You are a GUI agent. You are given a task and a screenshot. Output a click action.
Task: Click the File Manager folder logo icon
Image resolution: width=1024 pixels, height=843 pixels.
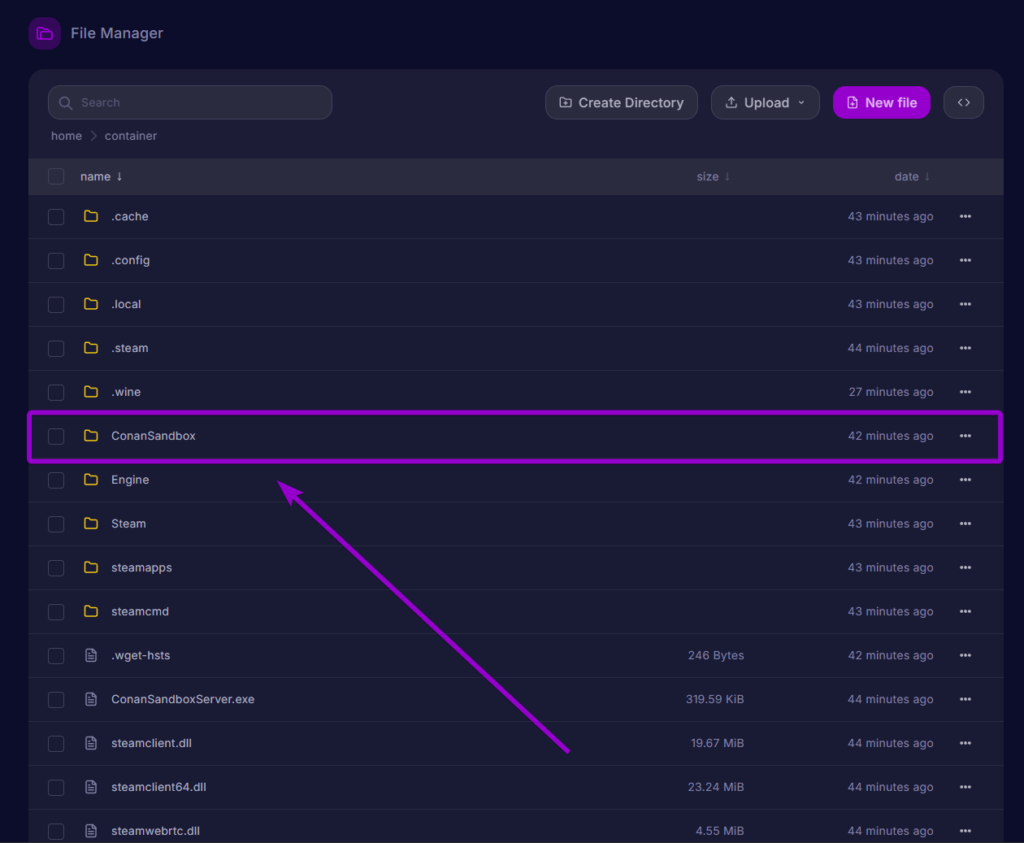(x=44, y=33)
